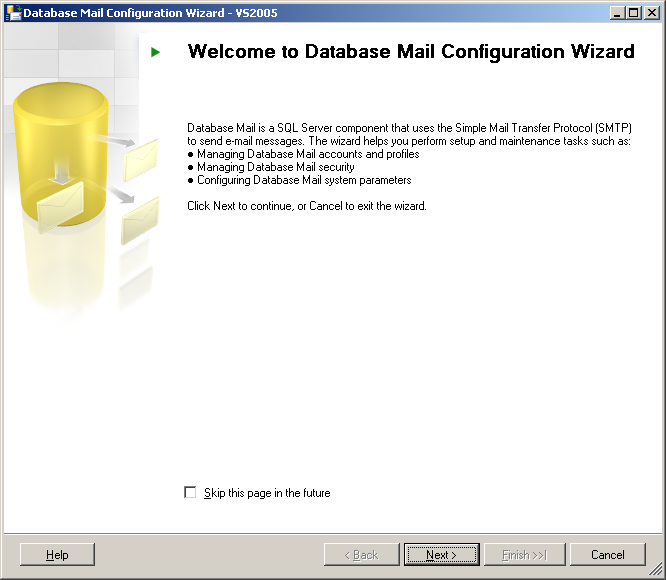Close the wizard with the X button
This screenshot has width=666, height=580.
[x=652, y=13]
